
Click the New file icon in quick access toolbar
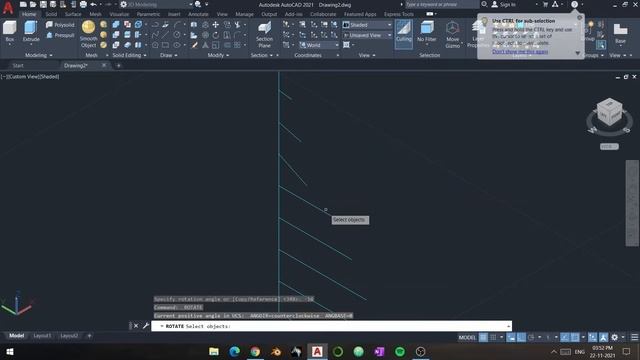(x=23, y=4)
